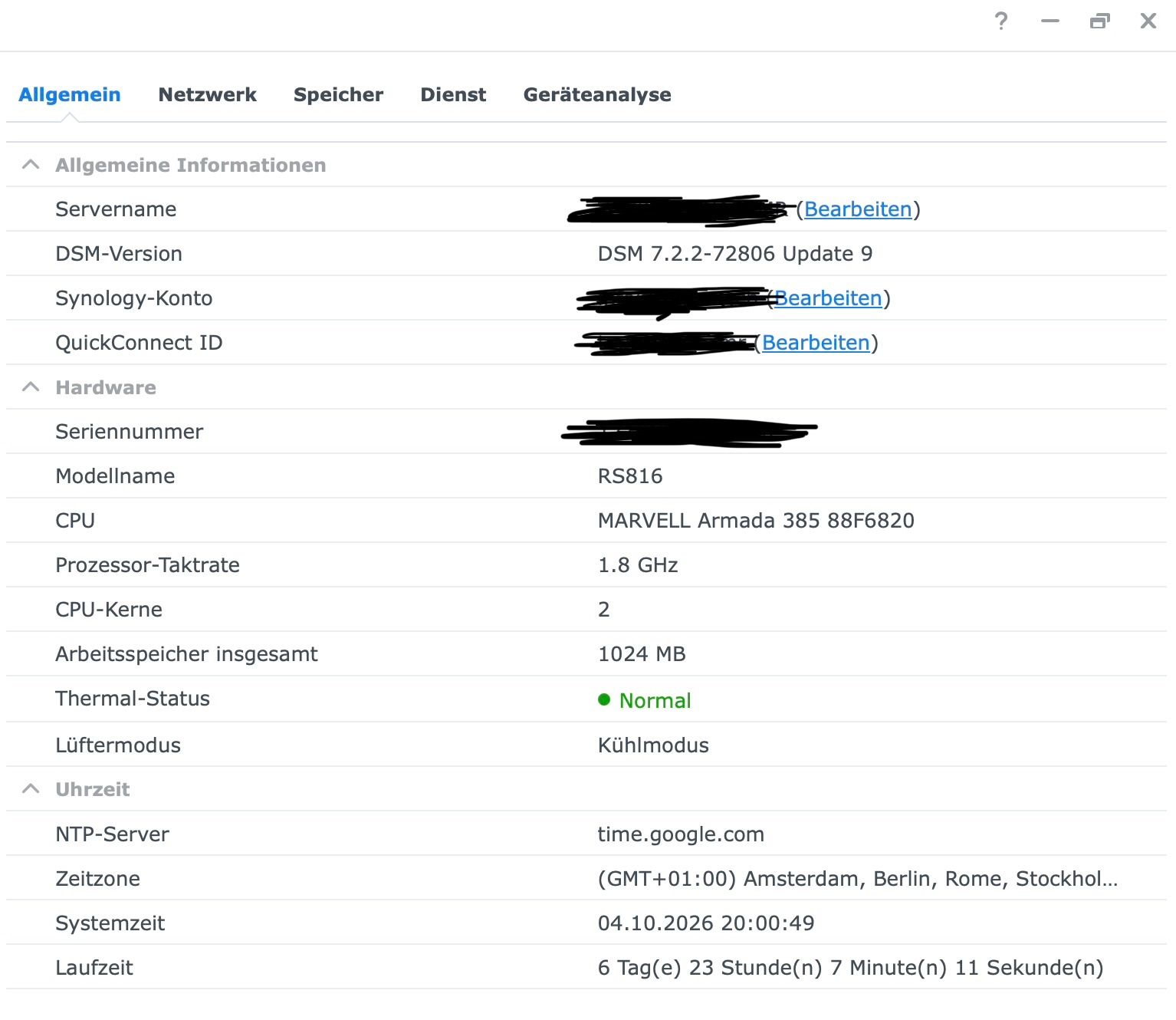Click the CPU-Kerne label
The height and width of the screenshot is (1020, 1176).
[x=109, y=610]
